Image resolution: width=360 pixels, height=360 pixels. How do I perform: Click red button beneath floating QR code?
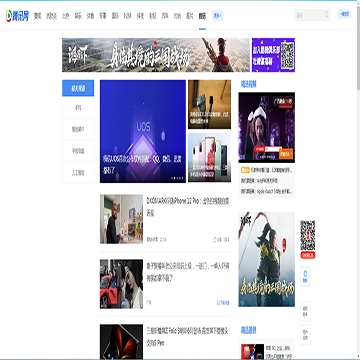[x=308, y=255]
